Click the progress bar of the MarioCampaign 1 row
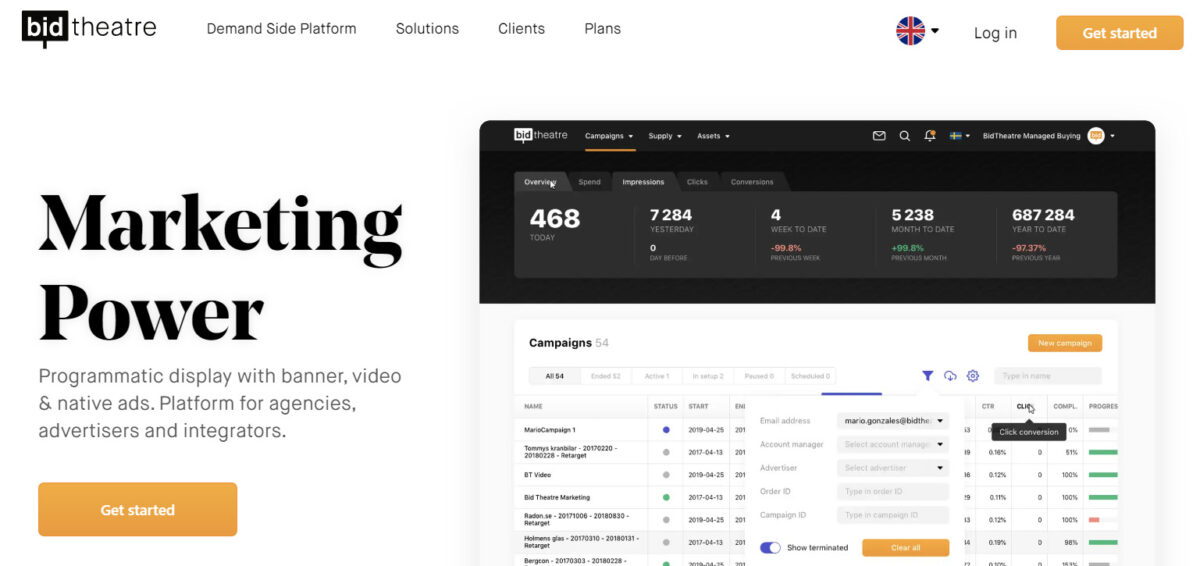This screenshot has width=1200, height=566. (x=1099, y=429)
